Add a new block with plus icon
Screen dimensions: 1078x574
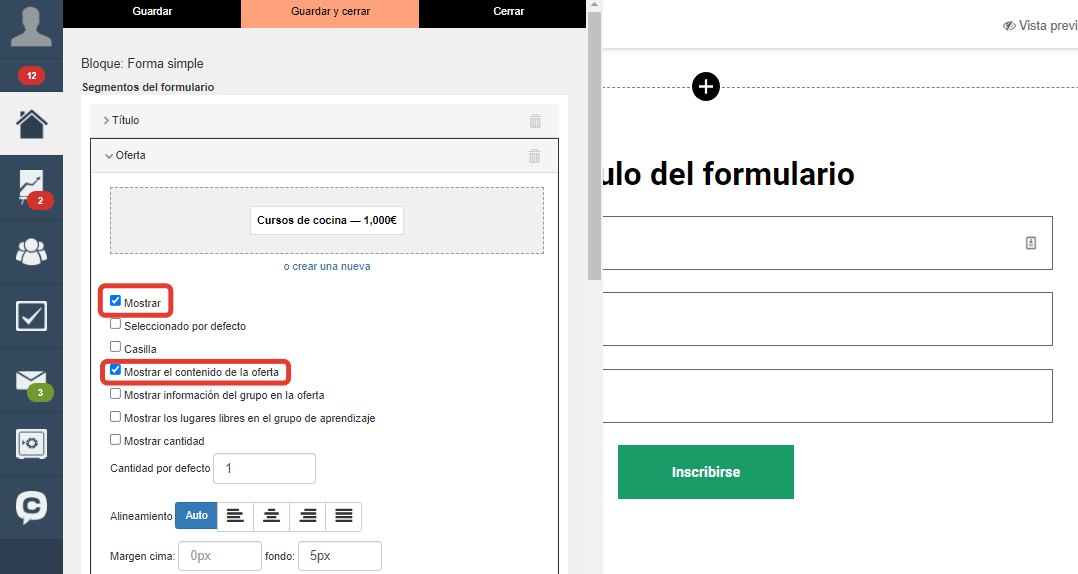click(x=705, y=87)
